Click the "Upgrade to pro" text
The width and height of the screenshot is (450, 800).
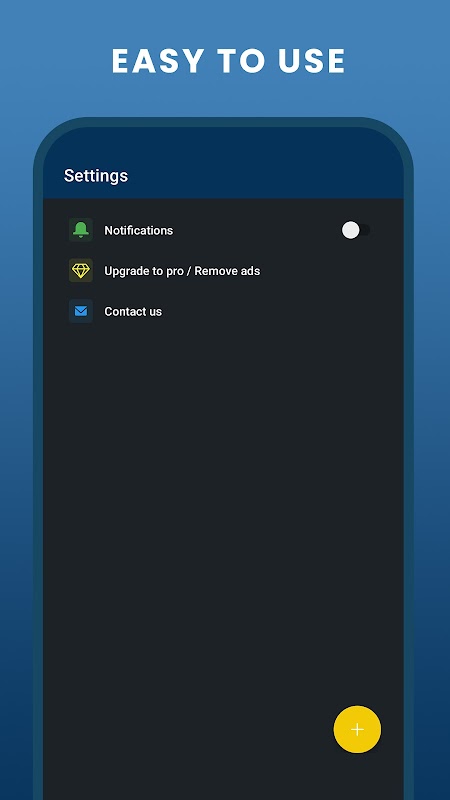[x=143, y=271]
